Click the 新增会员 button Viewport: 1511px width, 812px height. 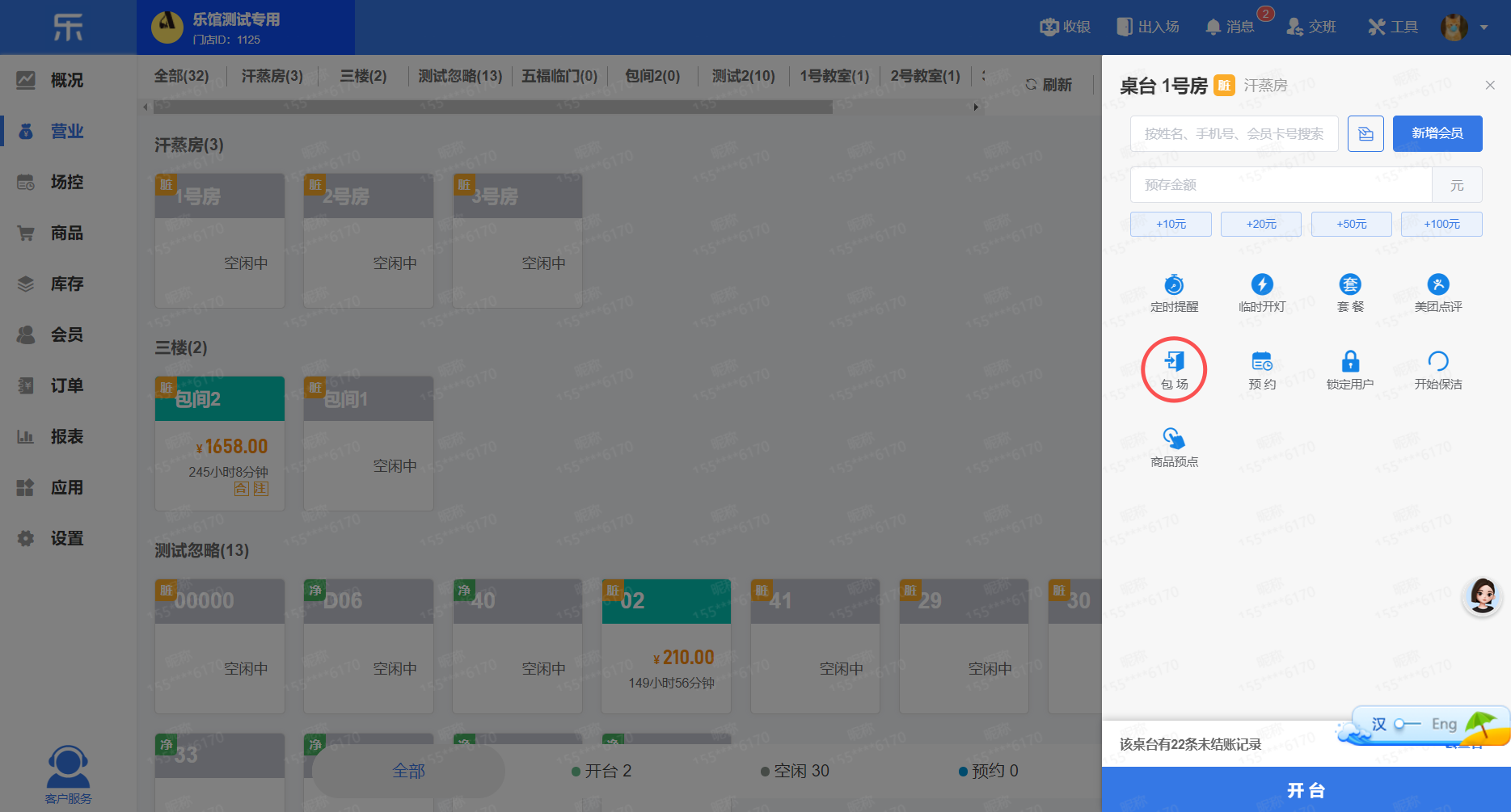click(x=1437, y=133)
